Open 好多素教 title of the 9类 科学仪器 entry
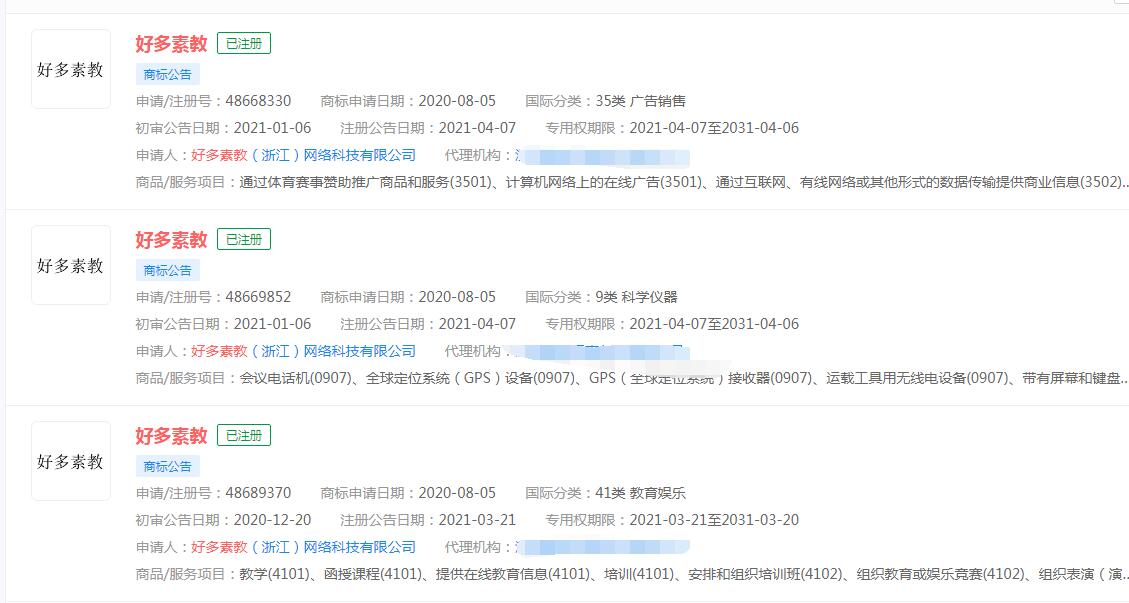Image resolution: width=1129 pixels, height=603 pixels. click(x=171, y=240)
